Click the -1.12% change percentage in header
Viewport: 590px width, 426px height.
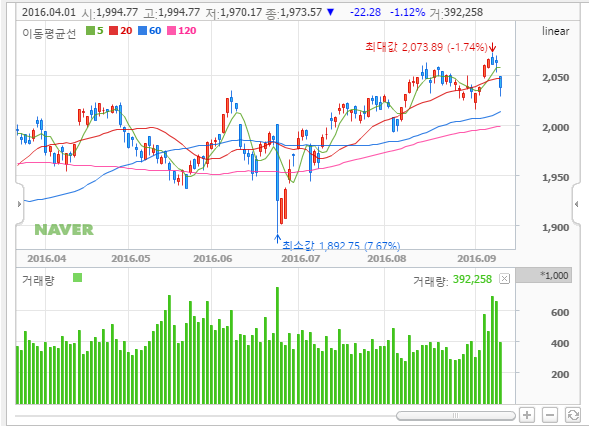click(x=408, y=12)
